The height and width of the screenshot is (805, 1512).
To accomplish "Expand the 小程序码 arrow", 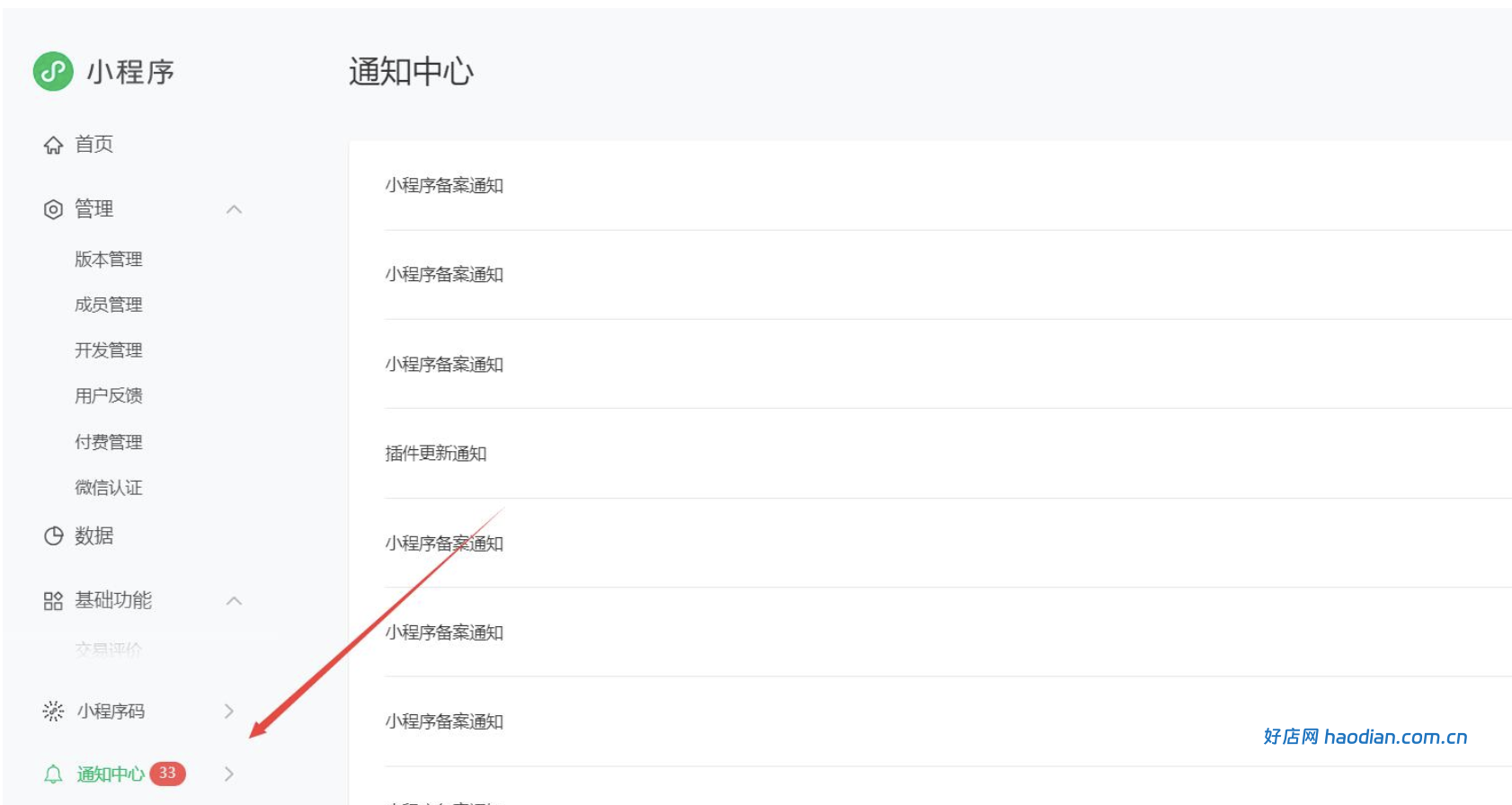I will tap(229, 712).
